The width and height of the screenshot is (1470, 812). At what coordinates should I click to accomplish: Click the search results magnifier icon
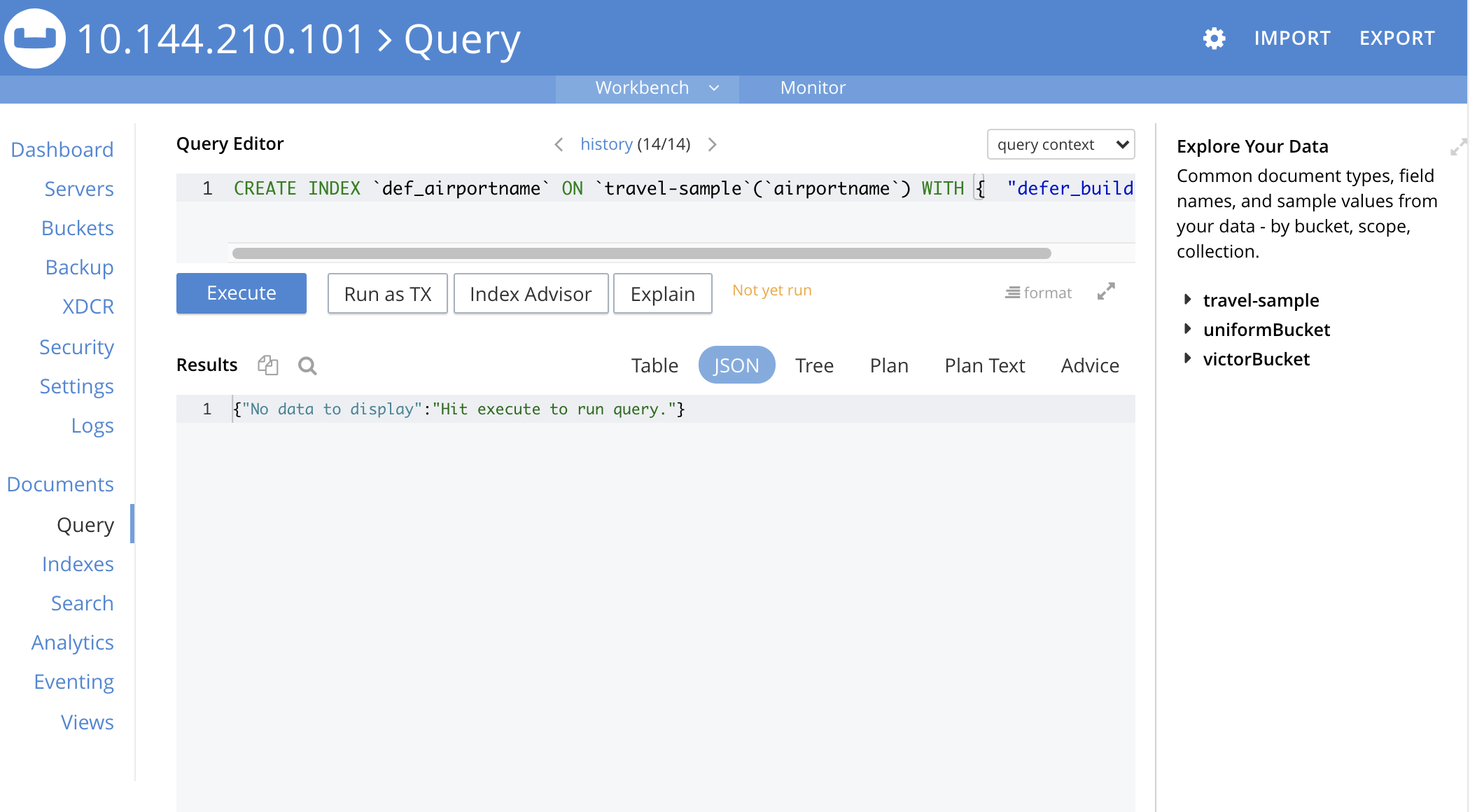tap(307, 365)
